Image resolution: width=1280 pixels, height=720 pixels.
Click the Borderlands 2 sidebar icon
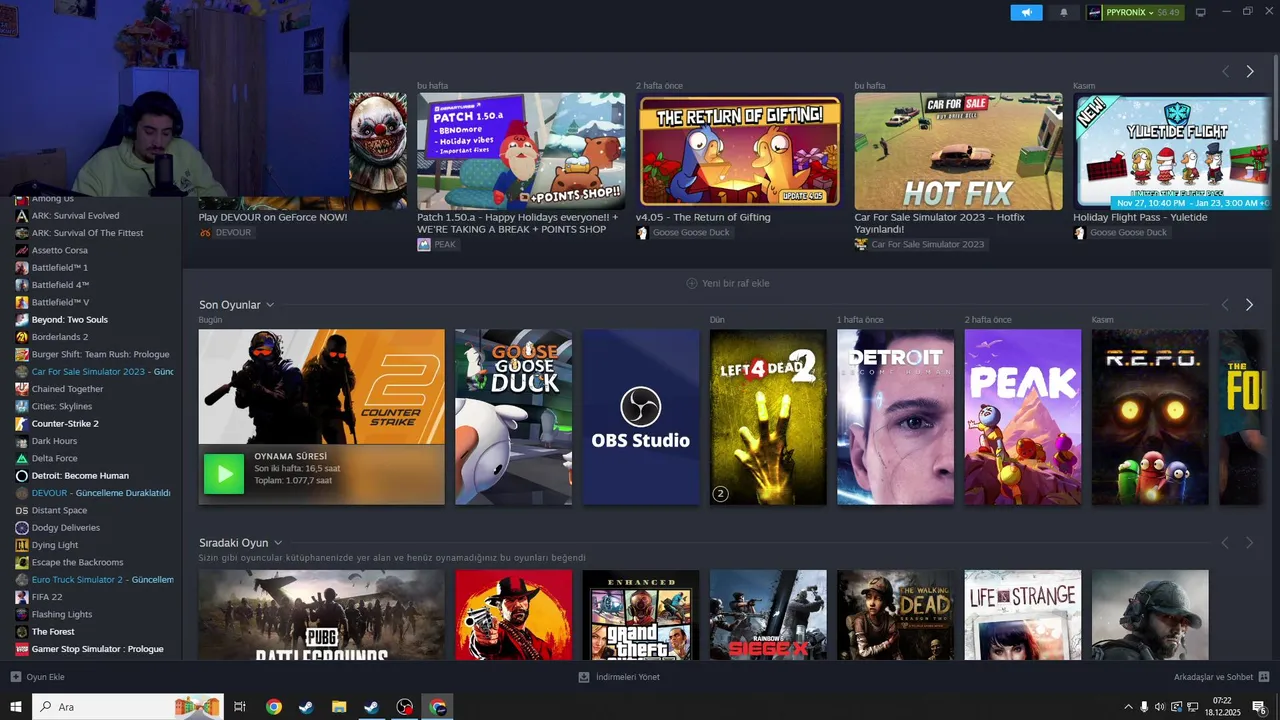(x=22, y=337)
